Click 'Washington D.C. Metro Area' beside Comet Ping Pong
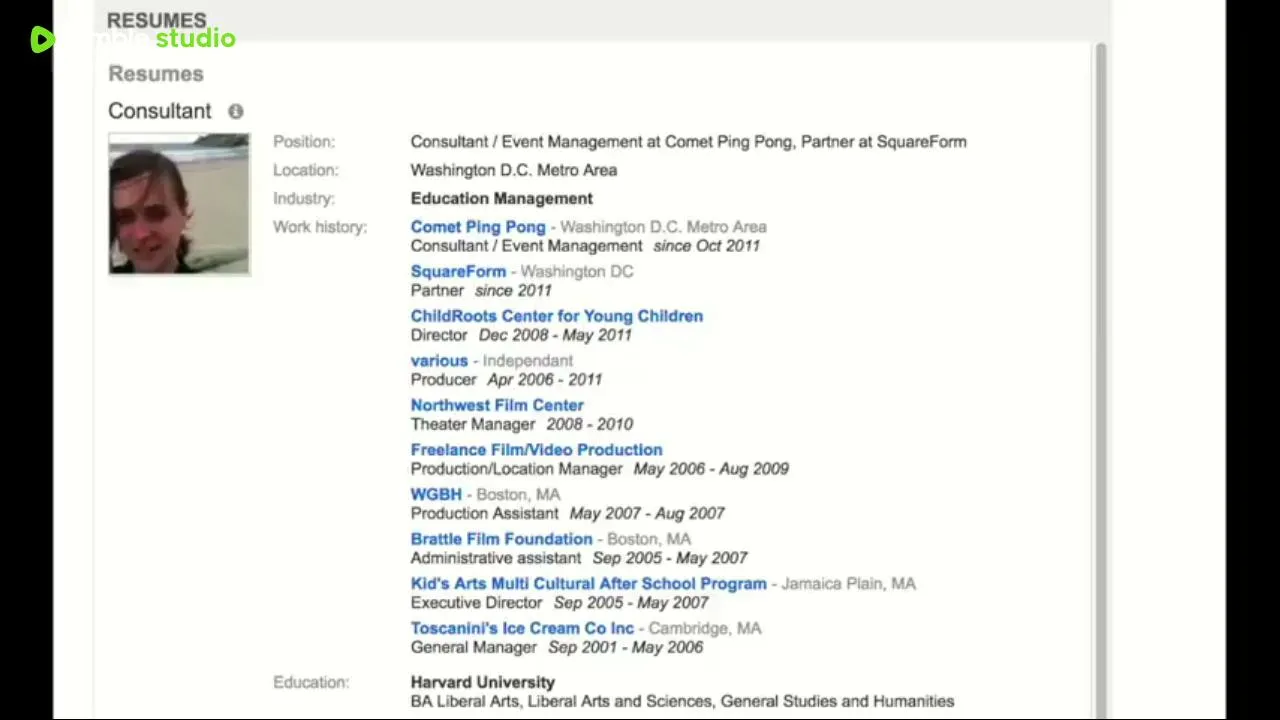 point(663,227)
